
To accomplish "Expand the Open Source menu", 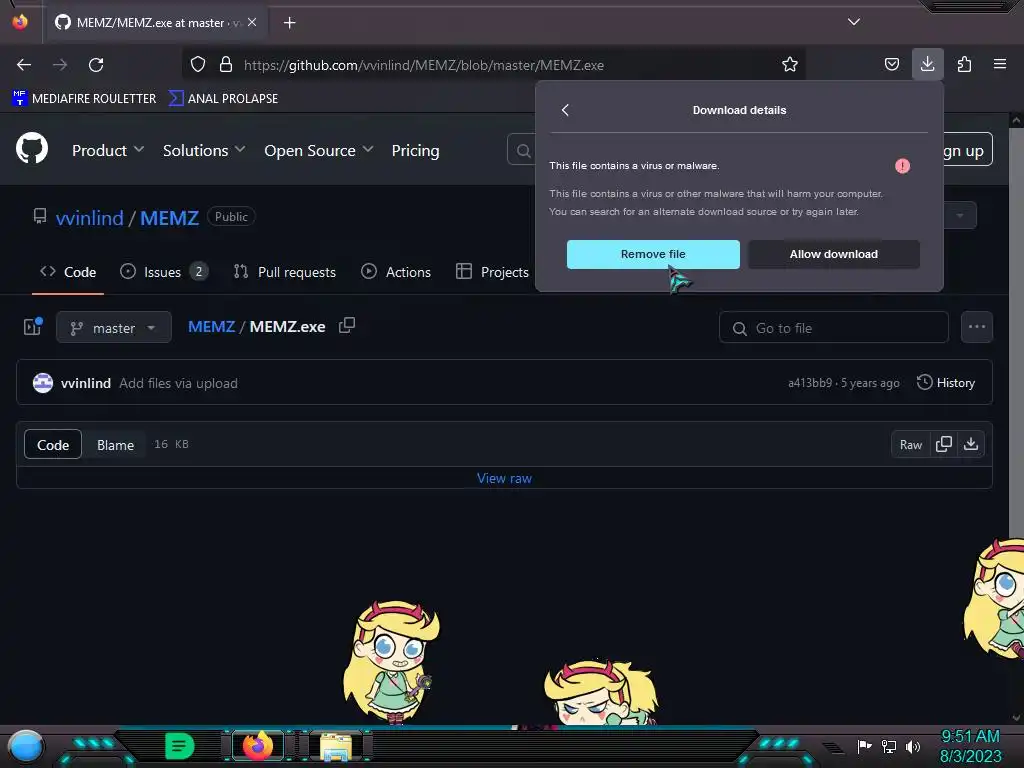I will point(319,150).
